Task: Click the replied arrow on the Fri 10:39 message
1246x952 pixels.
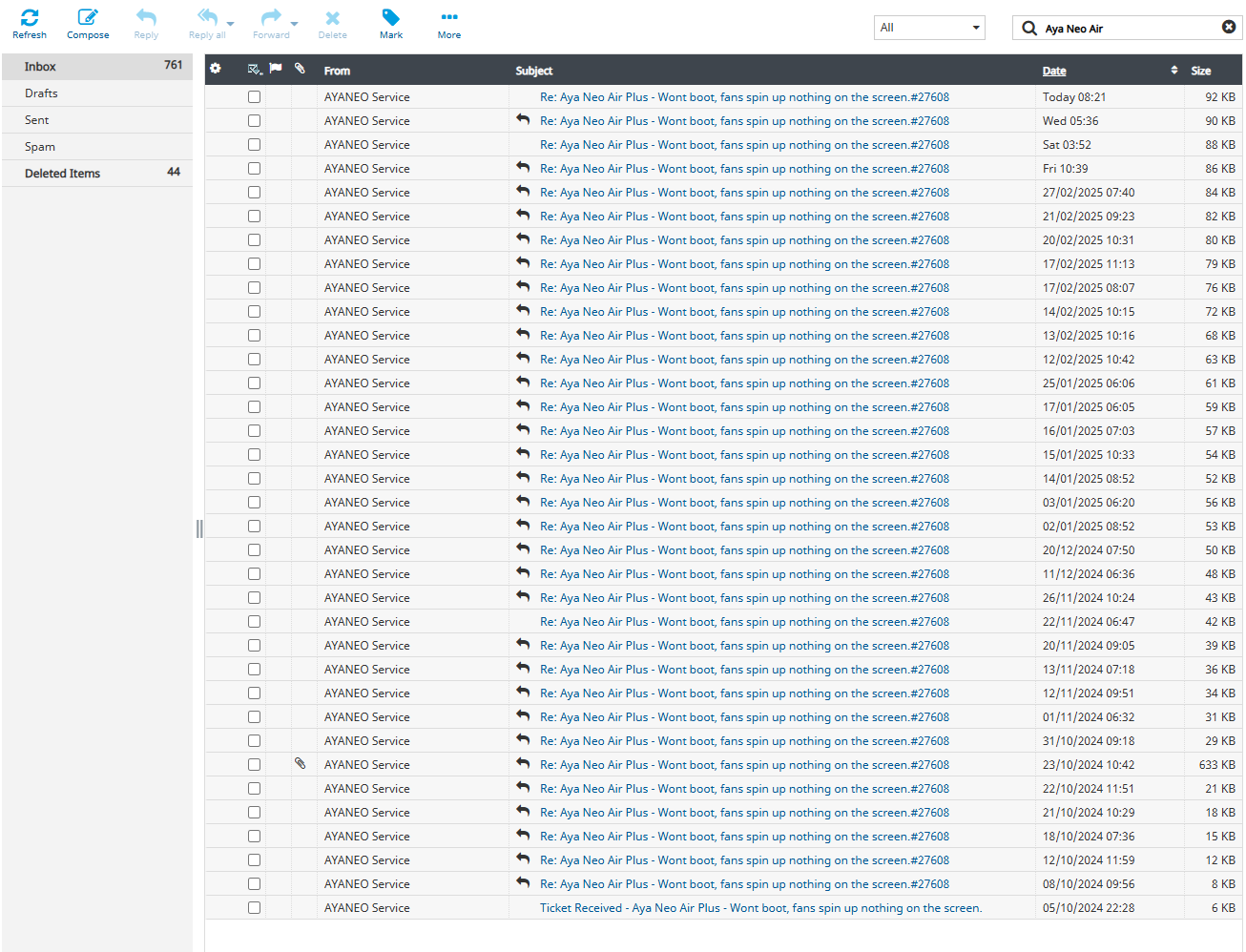Action: (x=523, y=167)
